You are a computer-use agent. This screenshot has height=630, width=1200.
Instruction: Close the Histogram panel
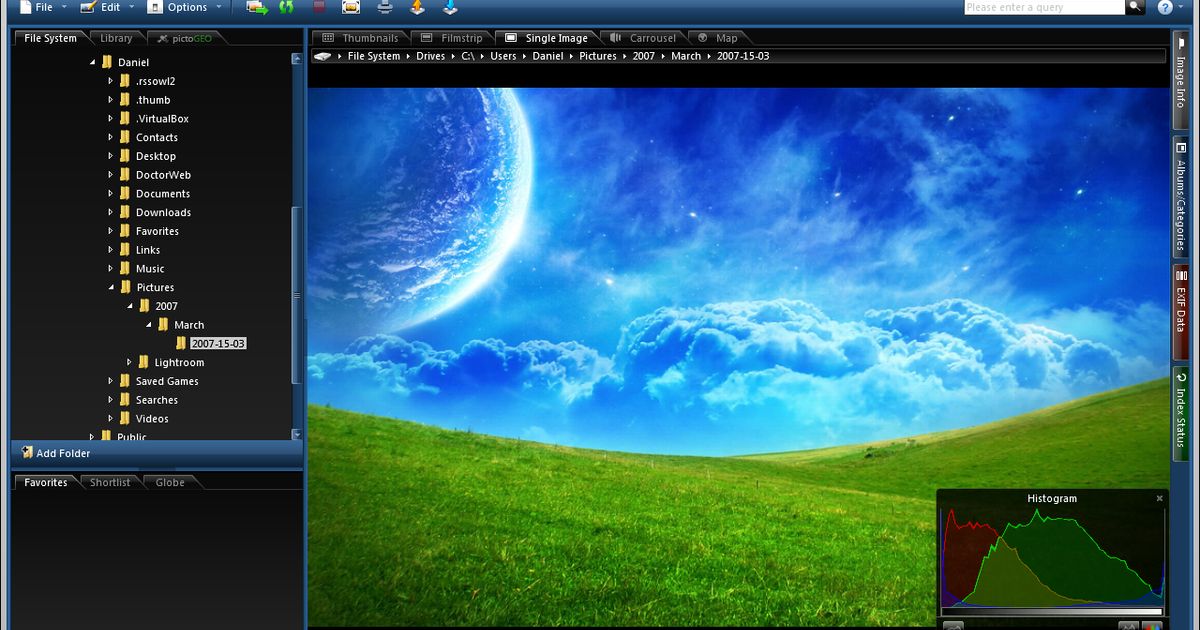[1160, 498]
